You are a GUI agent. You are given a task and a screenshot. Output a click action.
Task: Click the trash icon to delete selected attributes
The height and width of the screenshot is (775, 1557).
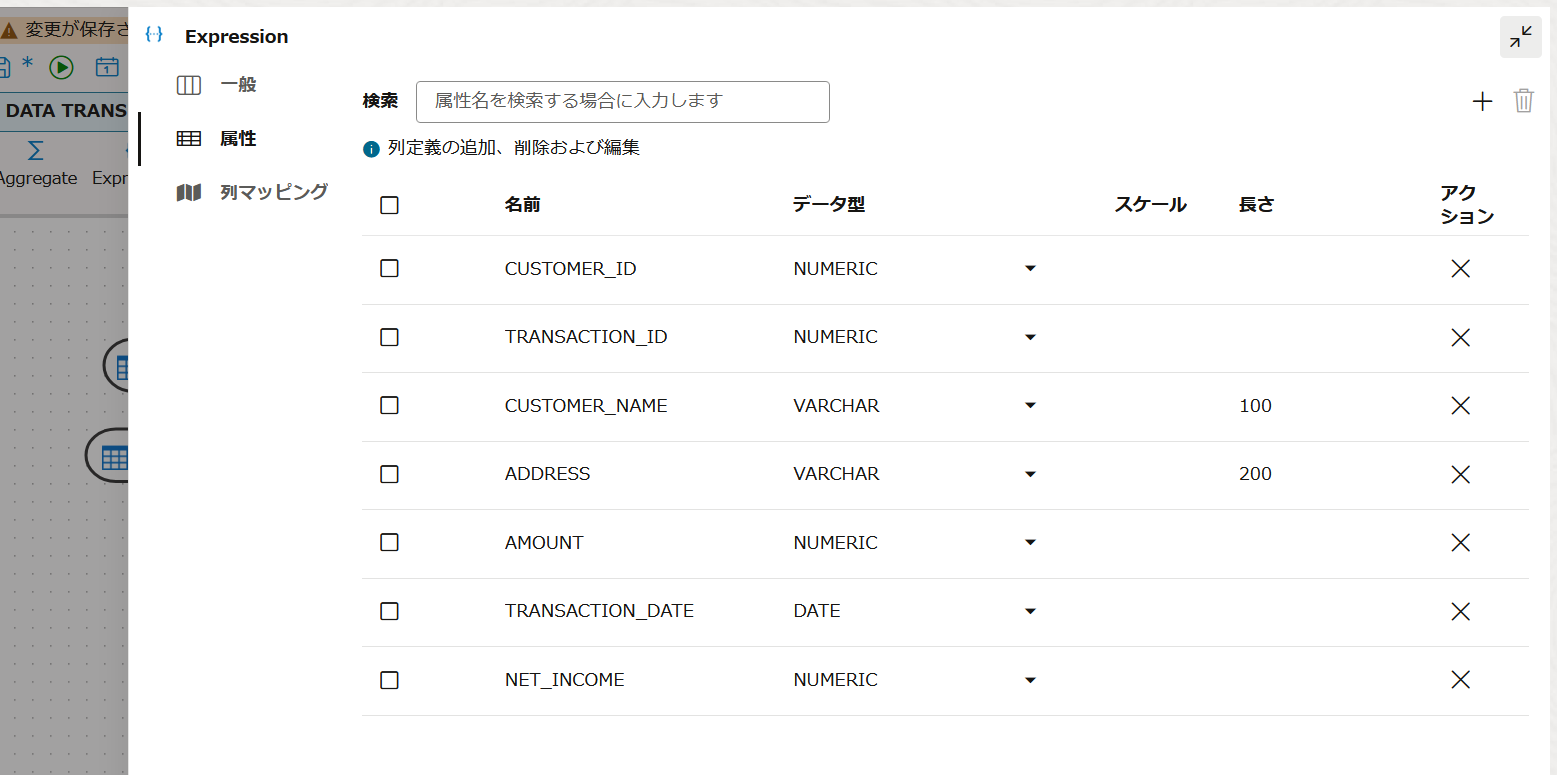tap(1523, 101)
